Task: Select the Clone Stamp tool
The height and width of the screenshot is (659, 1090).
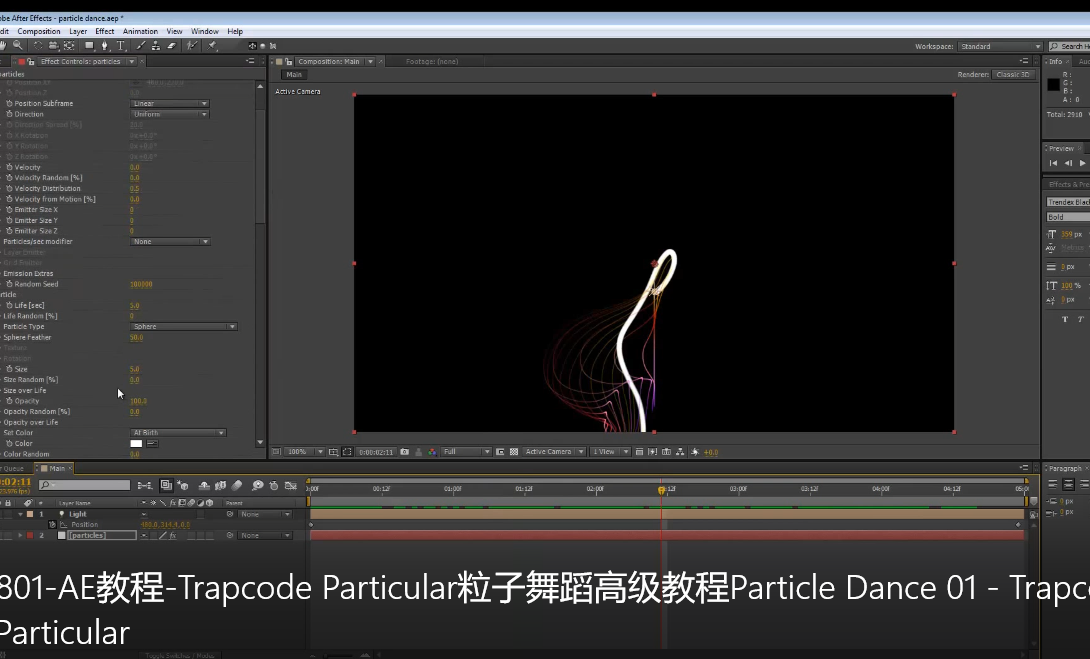Action: (156, 46)
